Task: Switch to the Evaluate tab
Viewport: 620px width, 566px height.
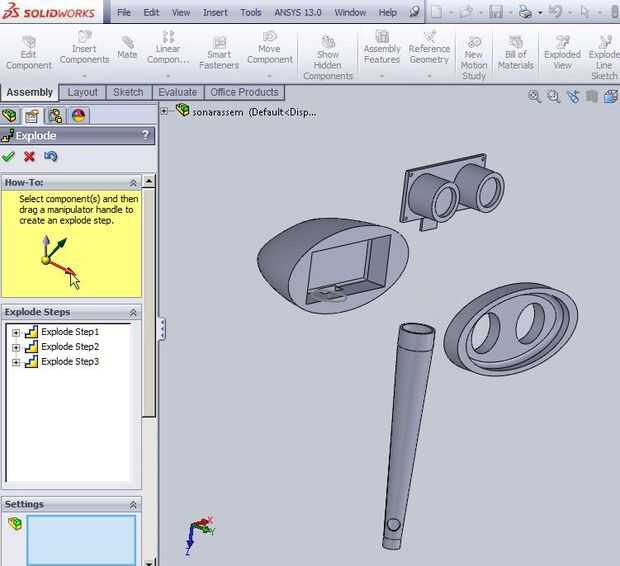Action: [178, 92]
